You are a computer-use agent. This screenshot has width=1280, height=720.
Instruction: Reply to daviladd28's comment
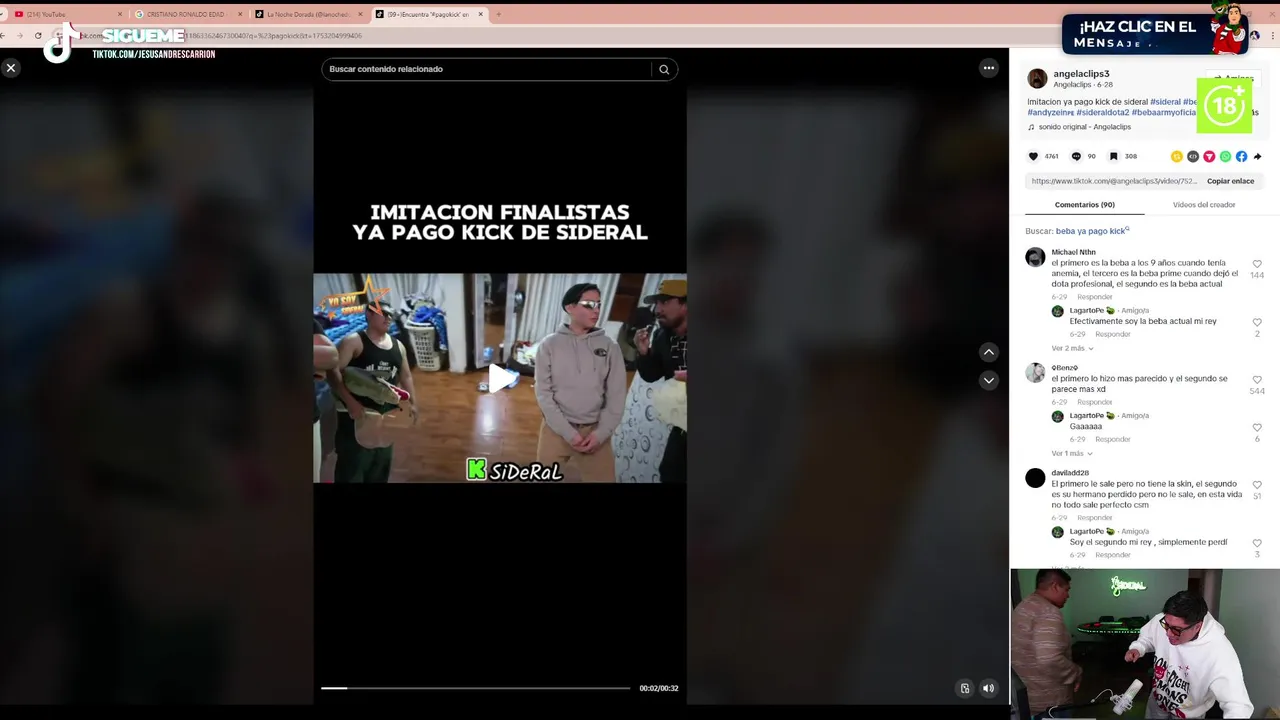(1095, 518)
